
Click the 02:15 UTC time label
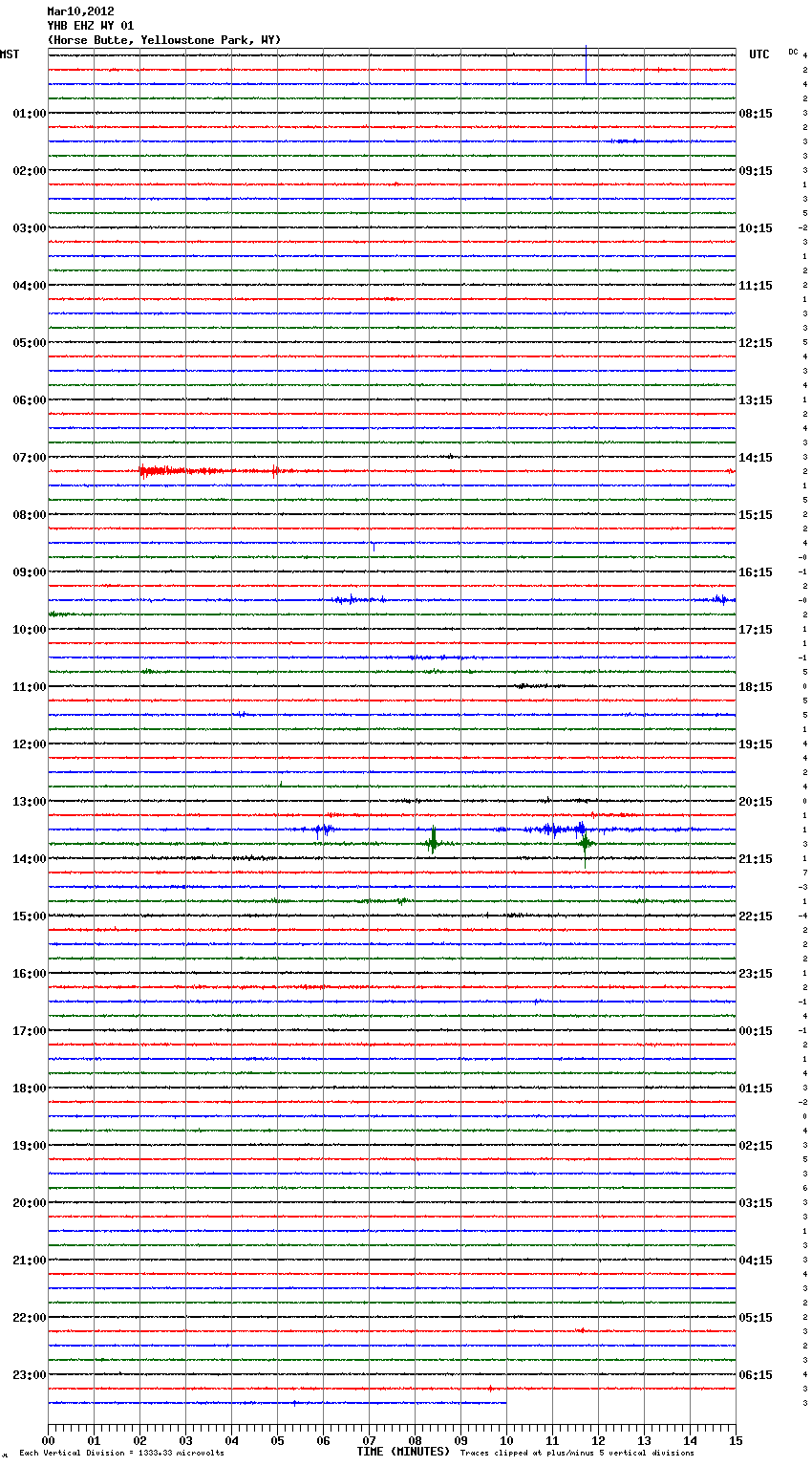(x=756, y=1146)
